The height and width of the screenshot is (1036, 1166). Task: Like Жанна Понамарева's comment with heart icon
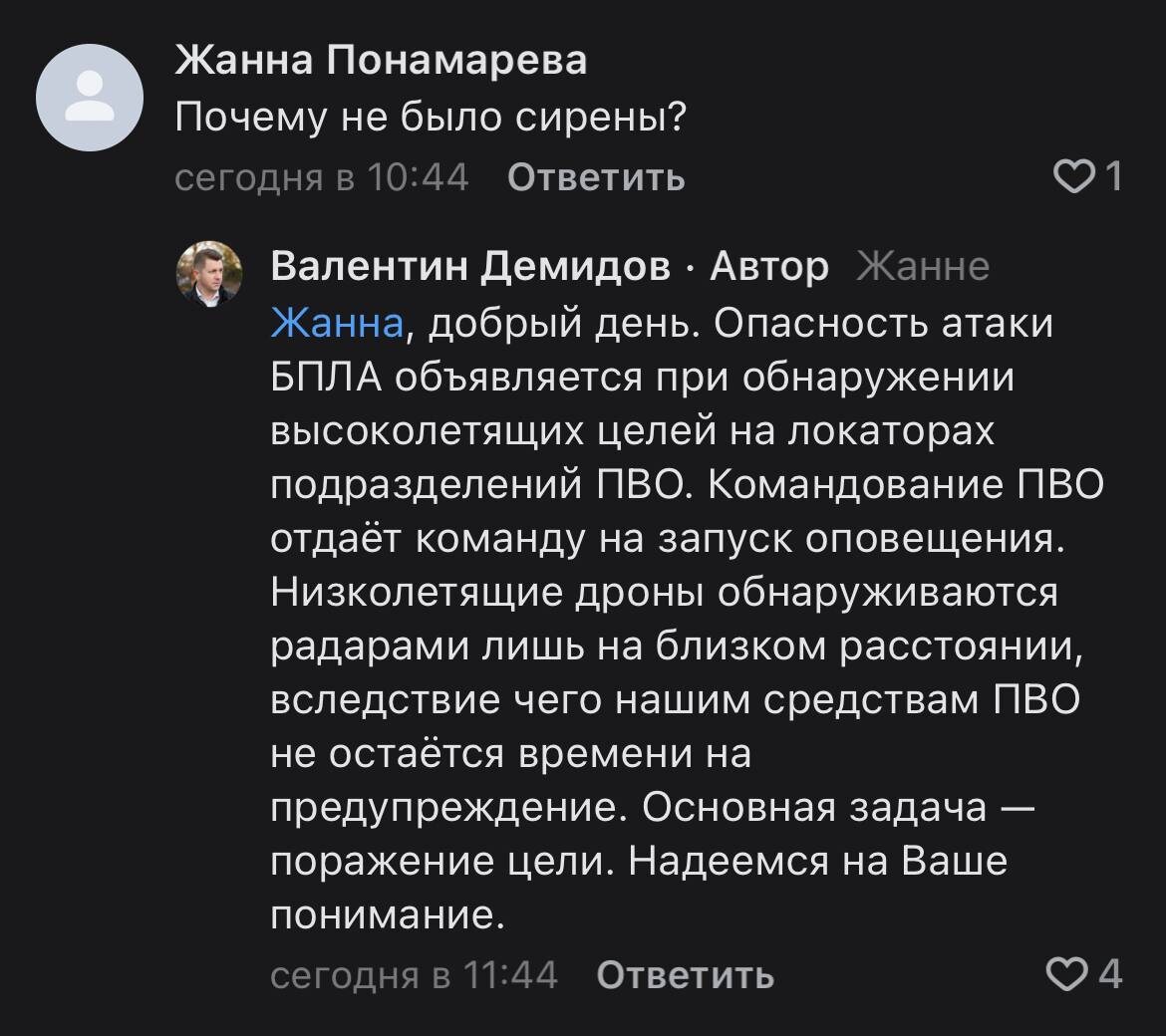(x=1074, y=177)
